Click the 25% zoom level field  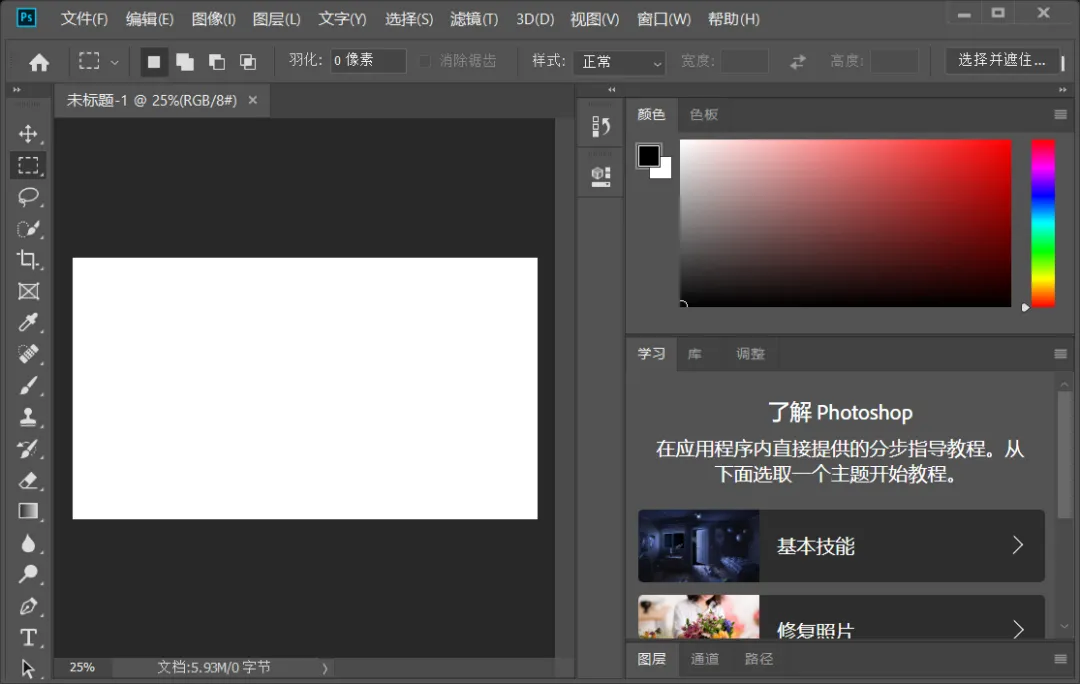(x=83, y=667)
